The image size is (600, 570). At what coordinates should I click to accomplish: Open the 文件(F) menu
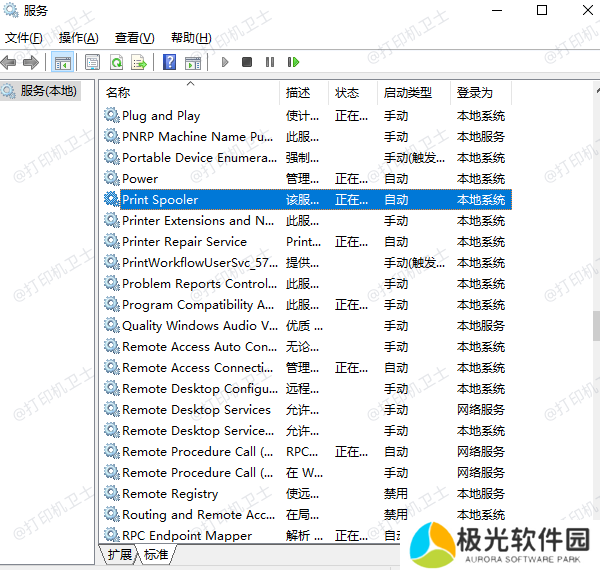tap(24, 38)
